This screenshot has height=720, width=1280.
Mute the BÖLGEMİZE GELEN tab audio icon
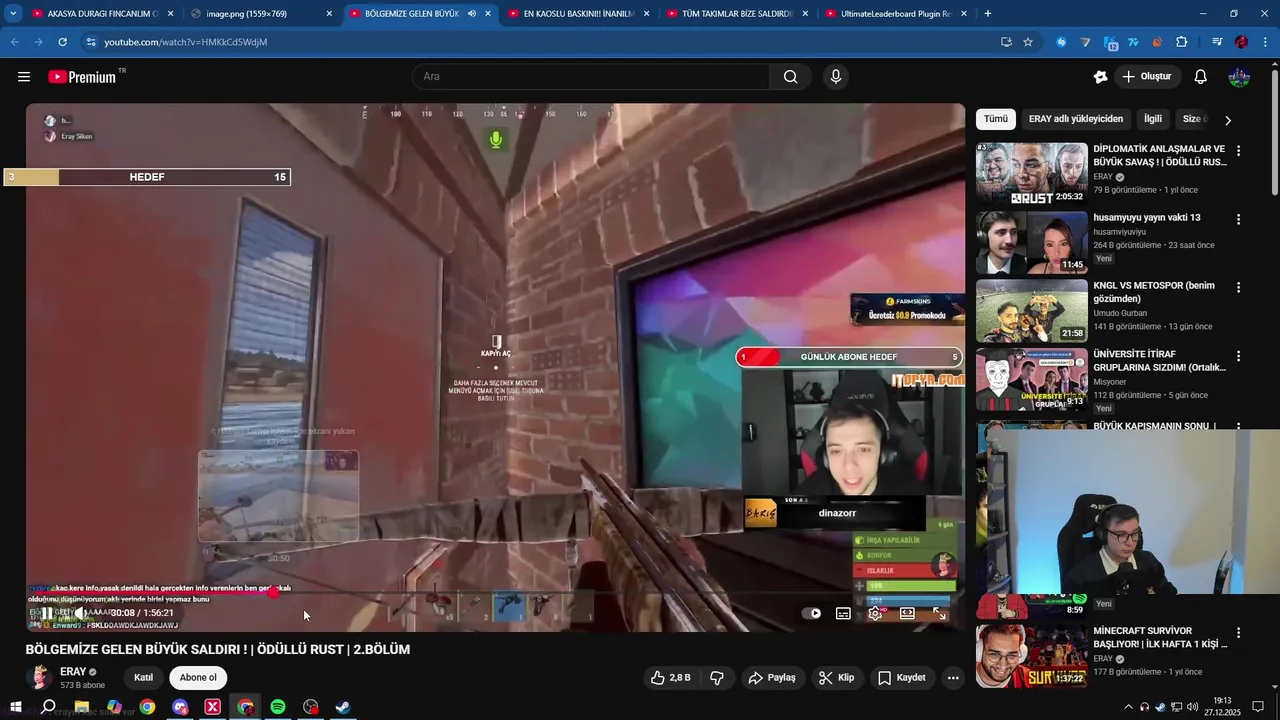pos(471,14)
